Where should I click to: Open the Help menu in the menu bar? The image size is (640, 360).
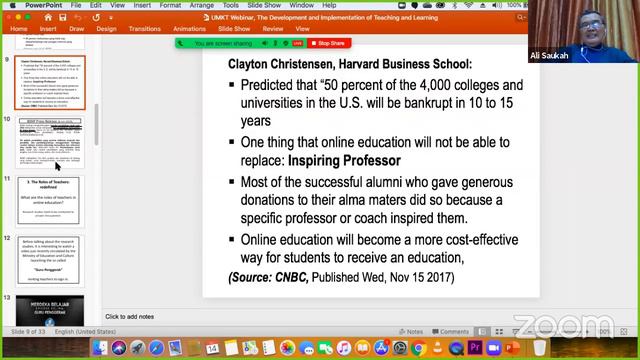(x=329, y=5)
